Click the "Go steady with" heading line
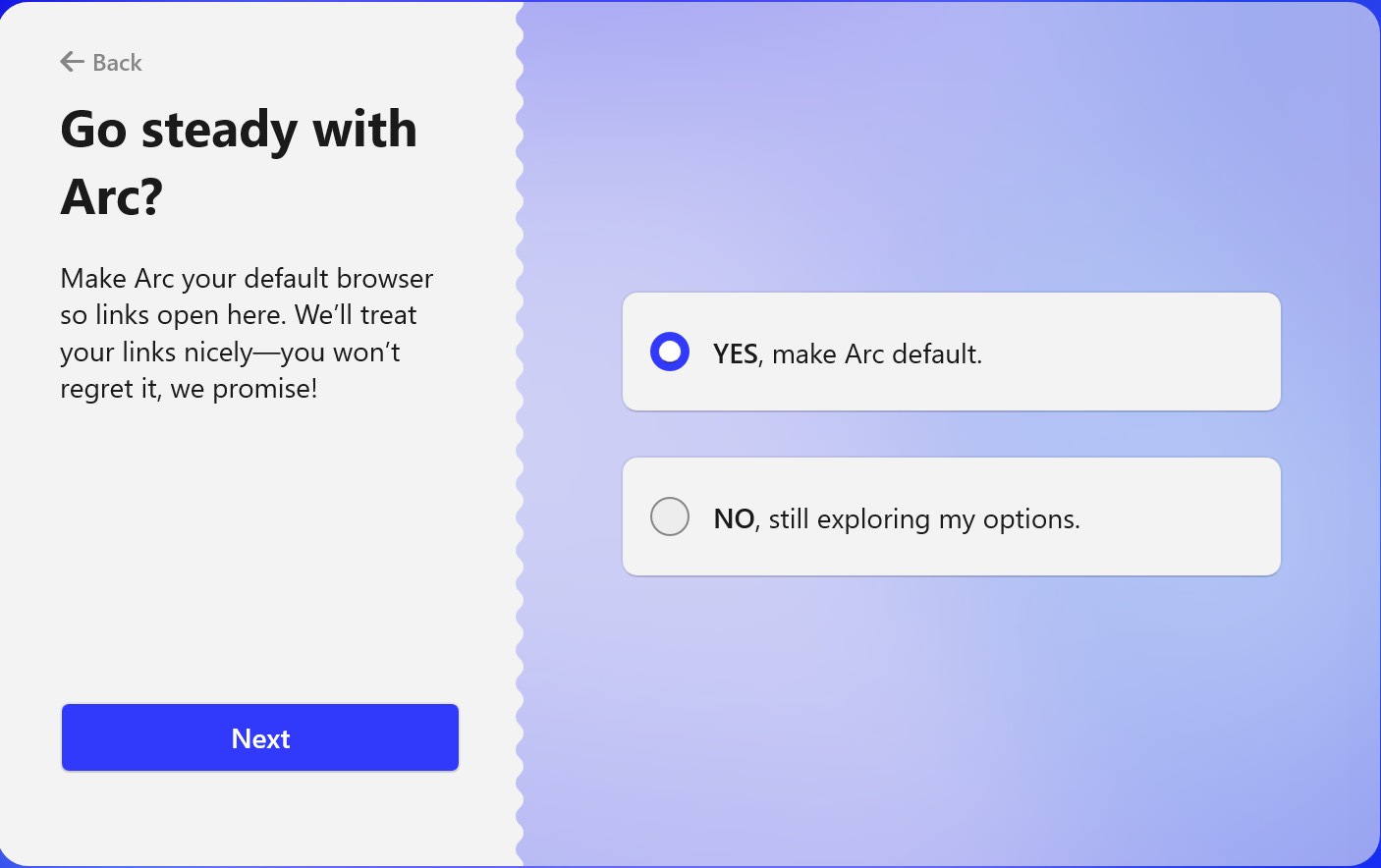The width and height of the screenshot is (1381, 868). tap(239, 130)
